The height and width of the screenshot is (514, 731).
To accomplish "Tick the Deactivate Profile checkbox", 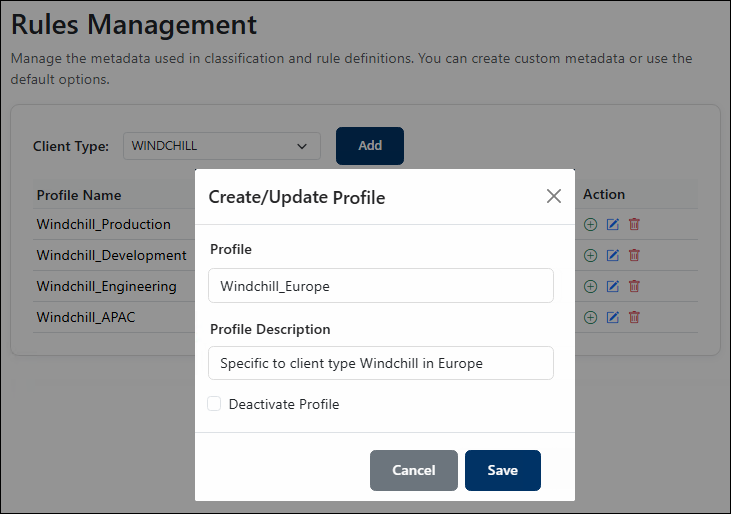I will [214, 404].
